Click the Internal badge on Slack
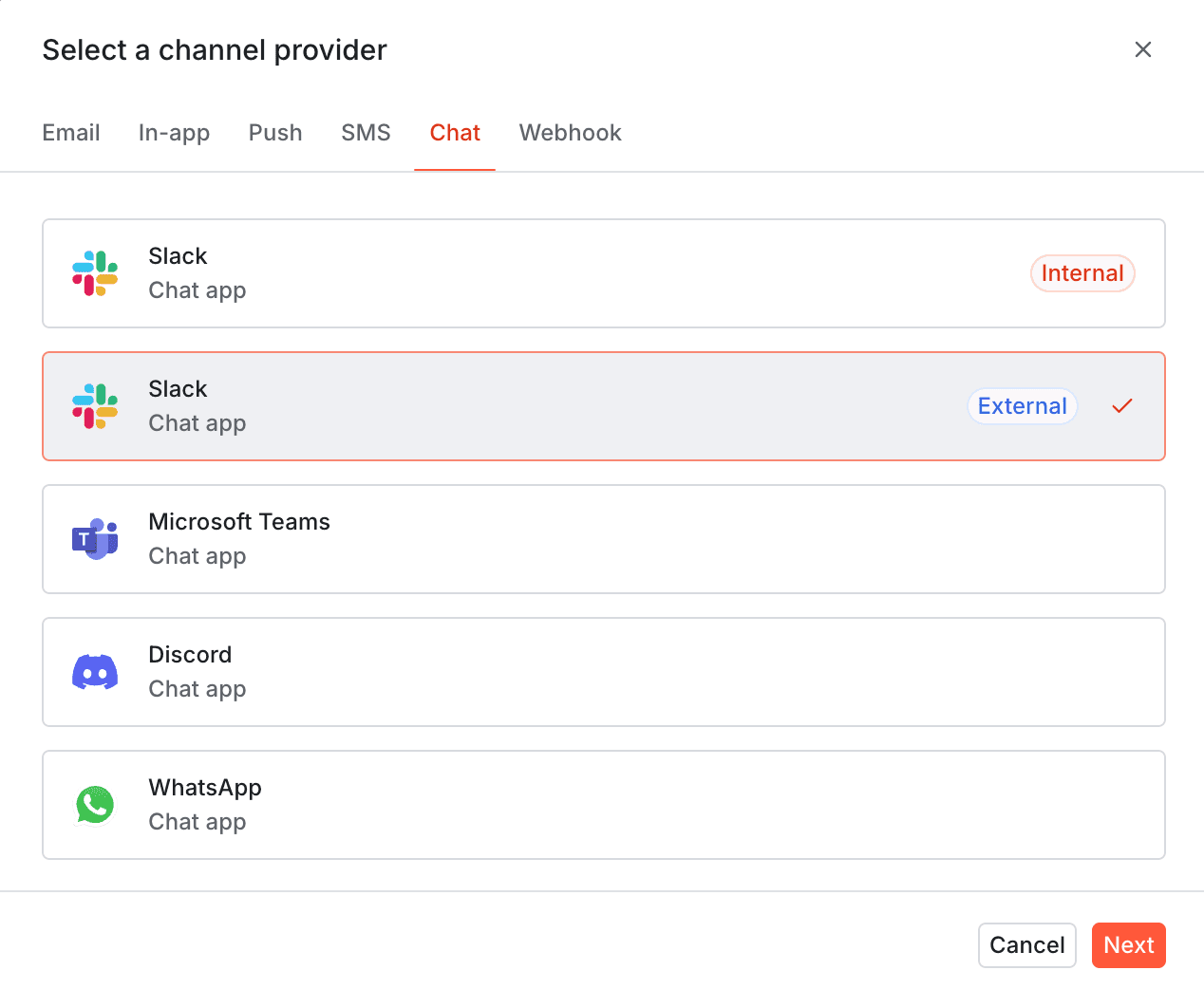Screen dimensions: 1204x989 (x=1082, y=273)
